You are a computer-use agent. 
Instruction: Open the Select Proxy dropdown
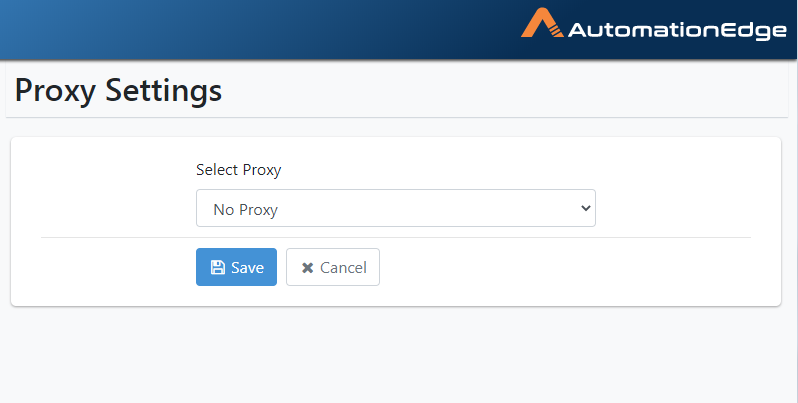(395, 208)
